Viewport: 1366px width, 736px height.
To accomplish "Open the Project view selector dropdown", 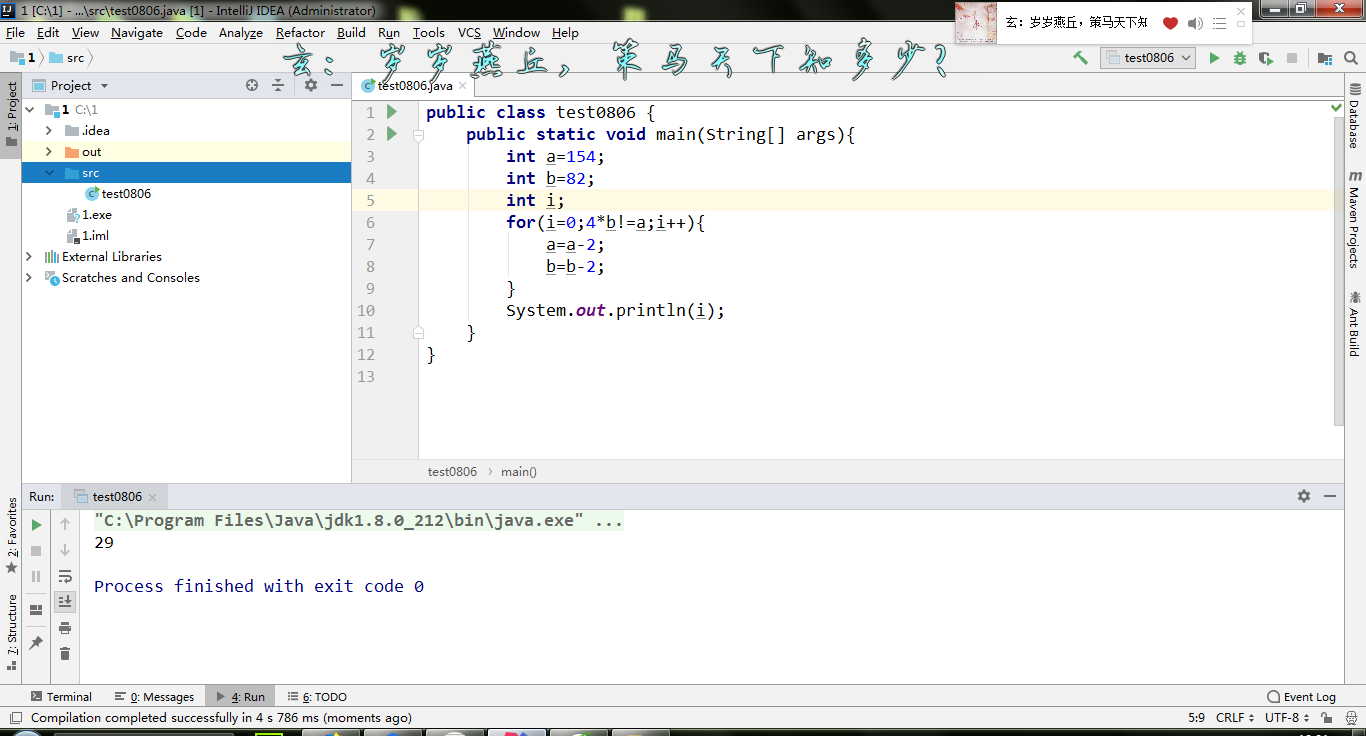I will pos(71,85).
